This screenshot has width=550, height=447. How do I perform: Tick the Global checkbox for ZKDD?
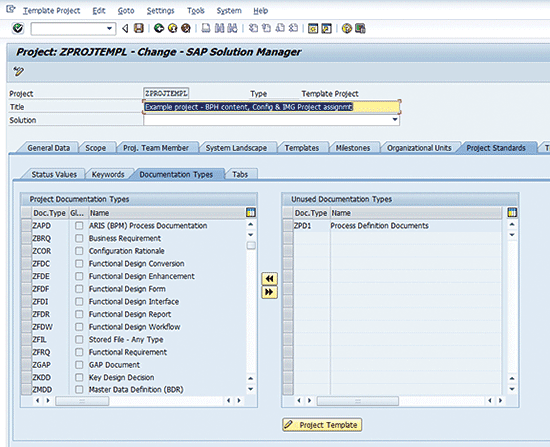click(x=79, y=377)
